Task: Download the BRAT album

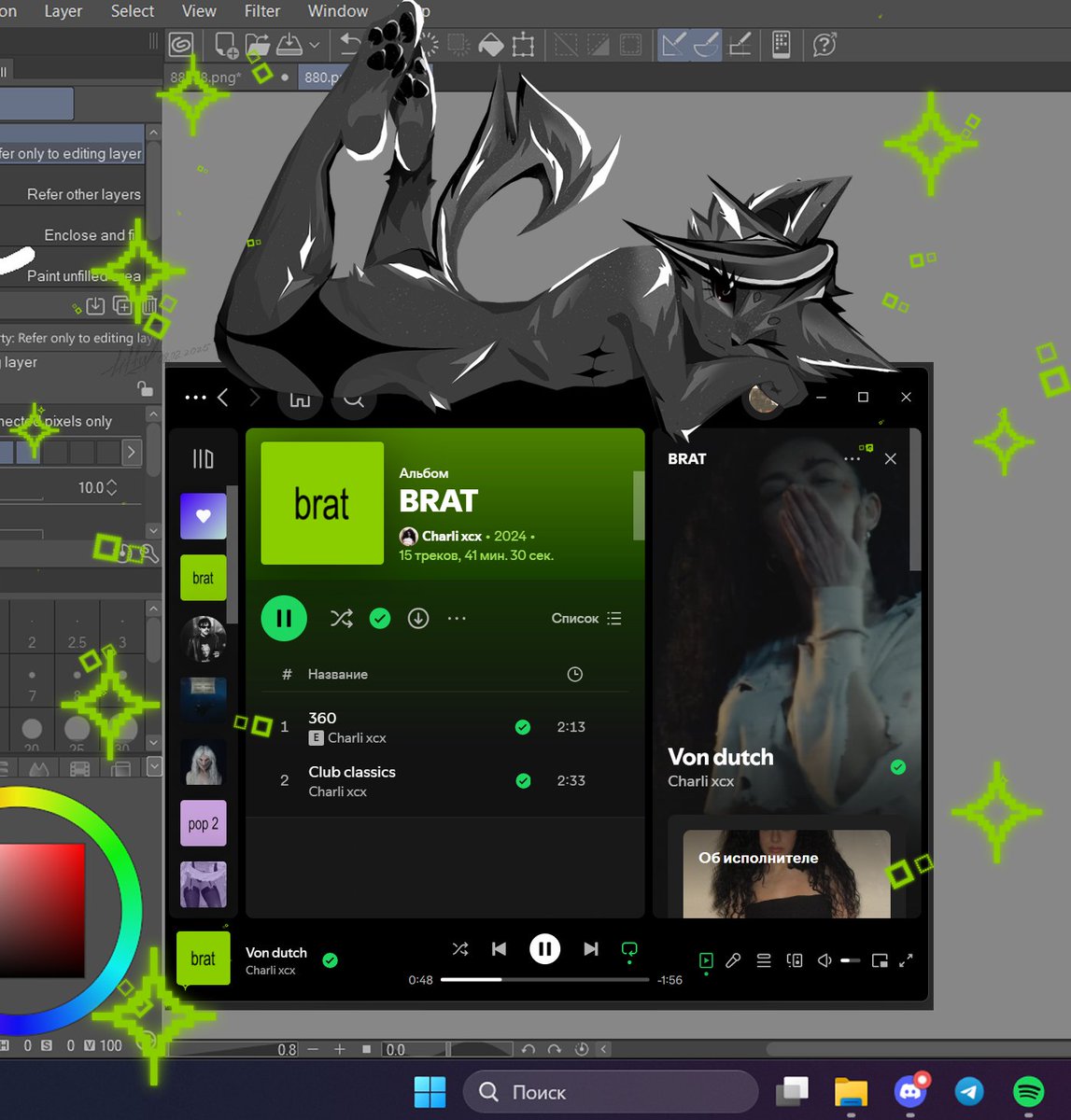Action: coord(418,618)
